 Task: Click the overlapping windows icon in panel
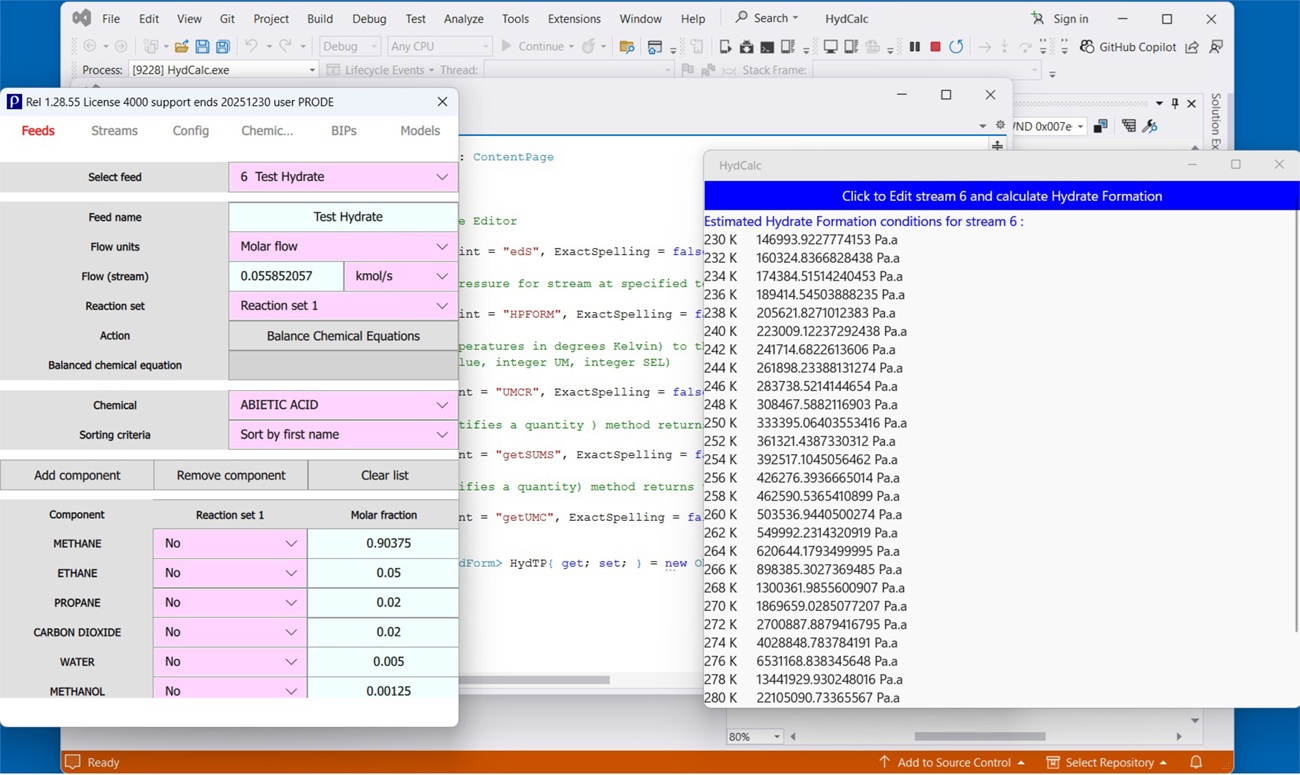point(1100,126)
